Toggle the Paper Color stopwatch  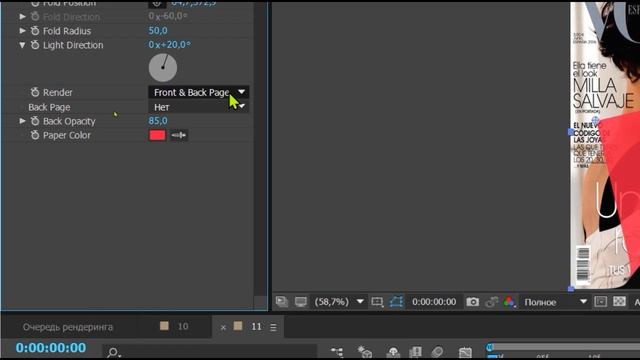click(35, 135)
